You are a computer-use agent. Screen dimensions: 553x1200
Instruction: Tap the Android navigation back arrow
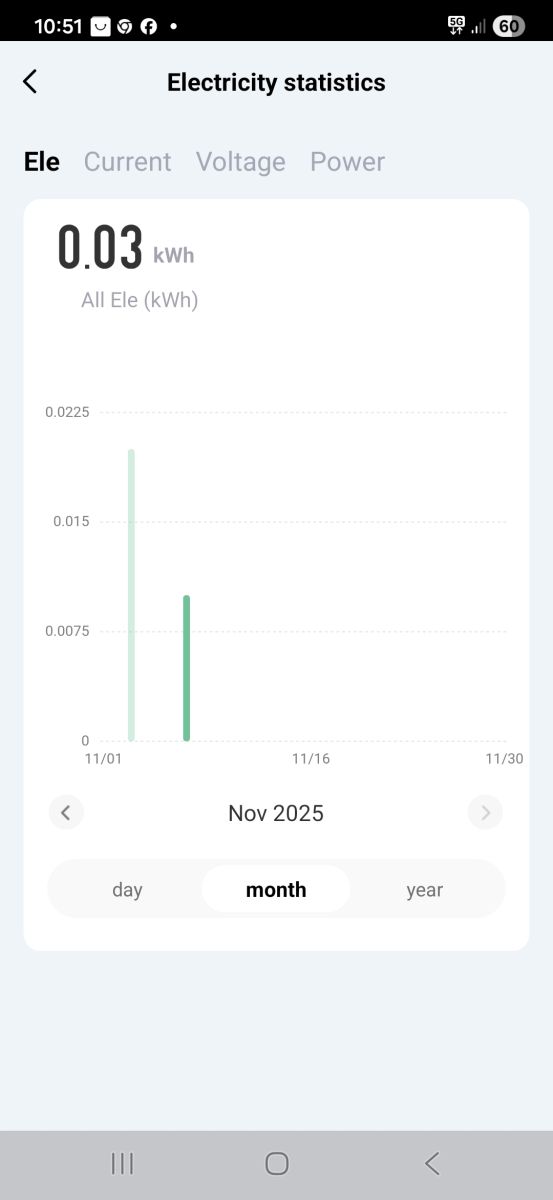tap(432, 1163)
